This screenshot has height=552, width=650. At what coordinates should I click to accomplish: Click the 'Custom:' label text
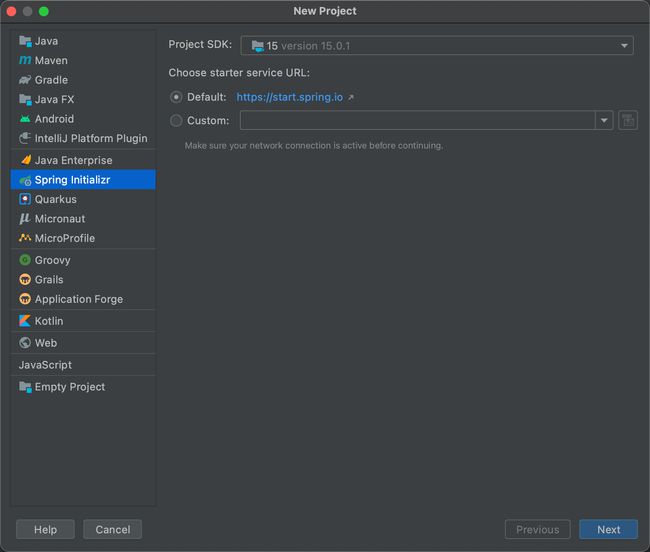point(208,121)
